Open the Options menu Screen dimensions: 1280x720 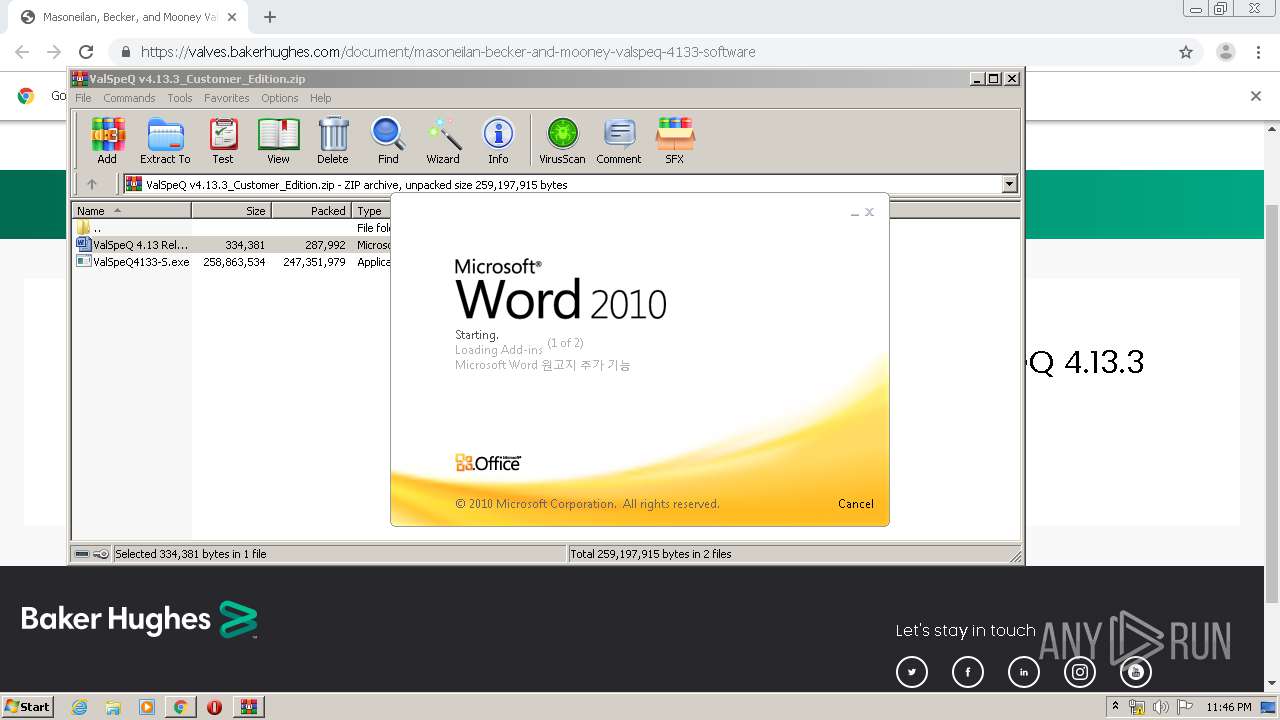coord(280,98)
